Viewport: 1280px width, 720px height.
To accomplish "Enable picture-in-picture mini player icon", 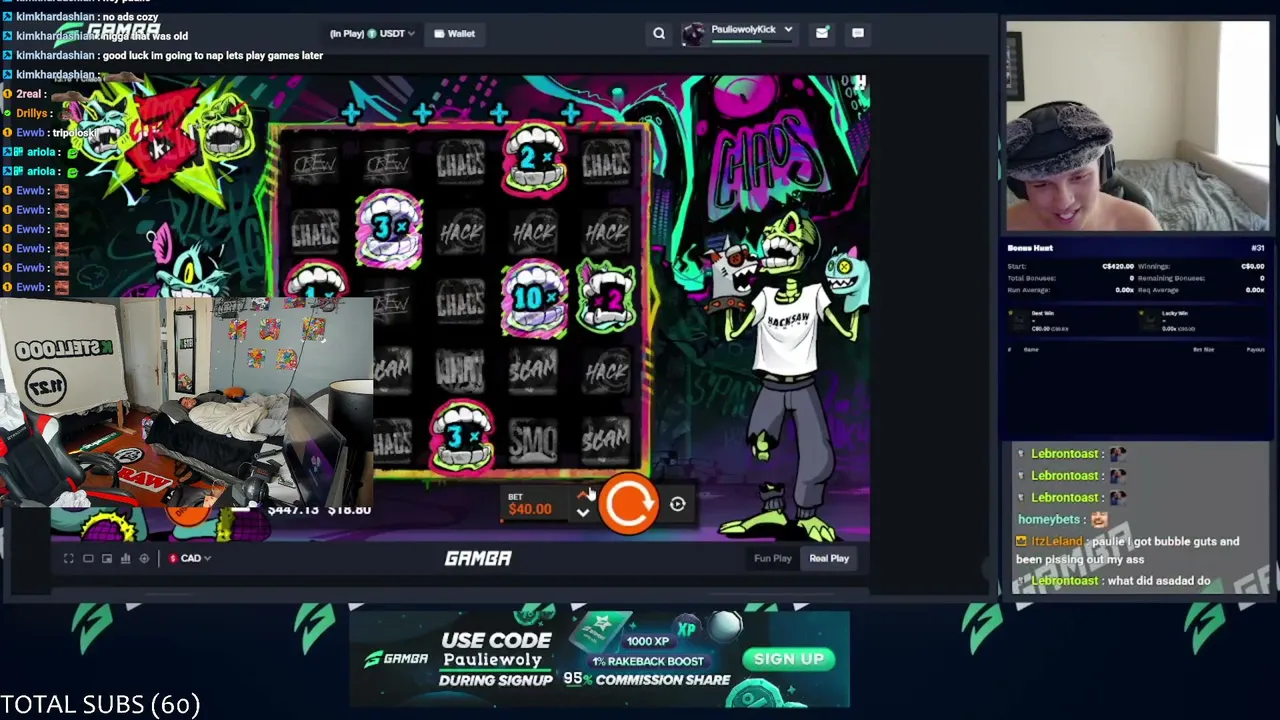I will 107,558.
